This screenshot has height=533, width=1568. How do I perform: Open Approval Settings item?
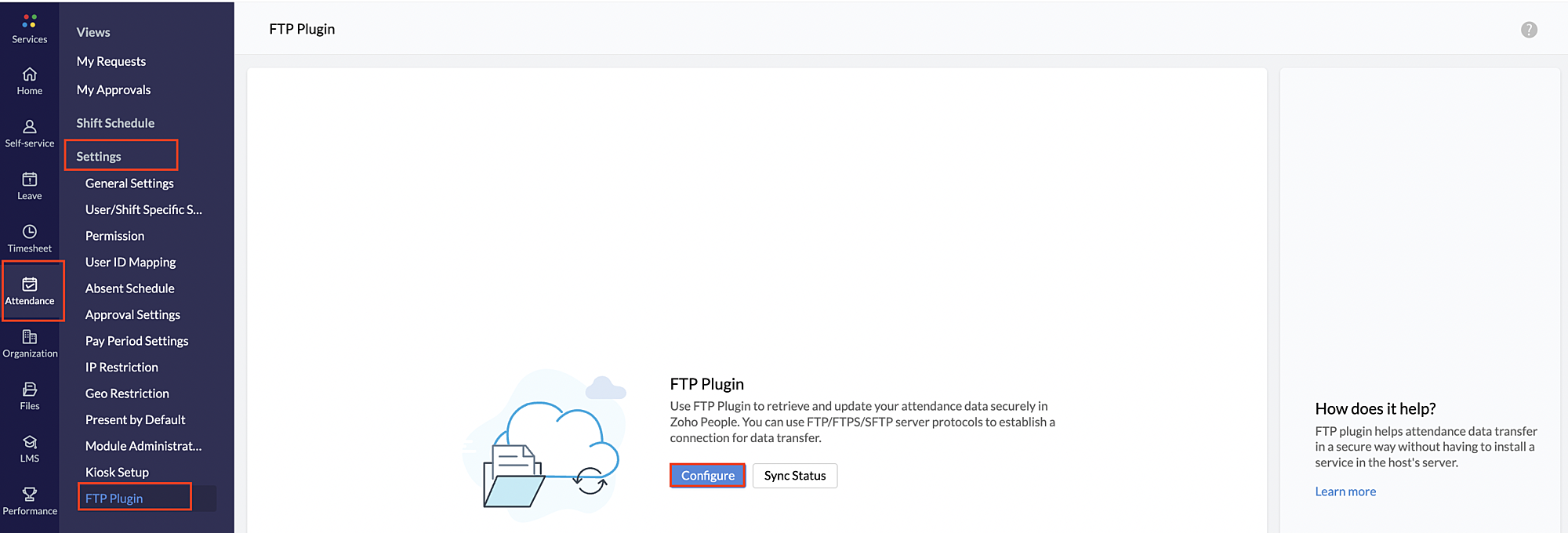(132, 315)
